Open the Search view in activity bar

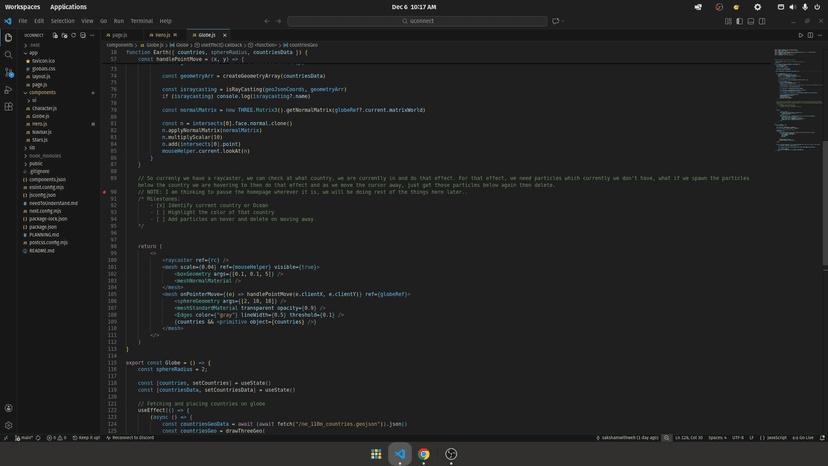click(x=9, y=55)
